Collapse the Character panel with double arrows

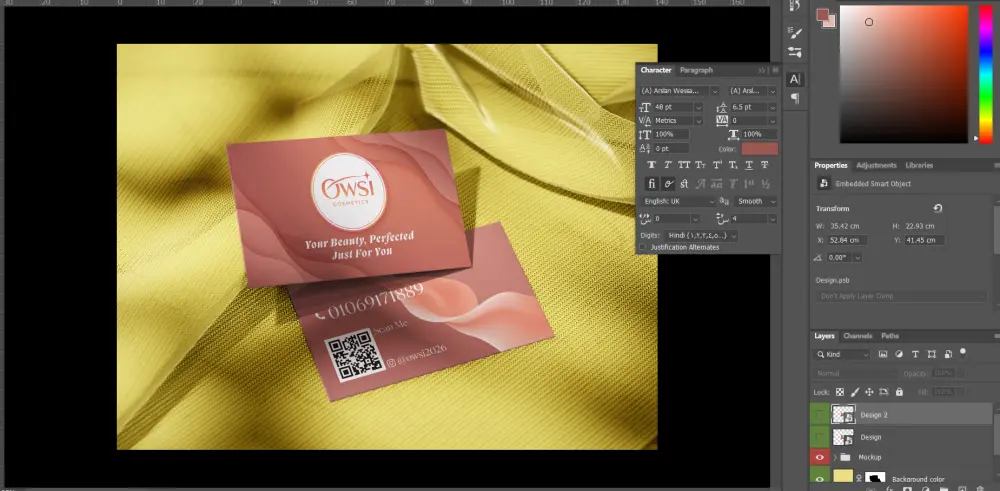pyautogui.click(x=761, y=70)
